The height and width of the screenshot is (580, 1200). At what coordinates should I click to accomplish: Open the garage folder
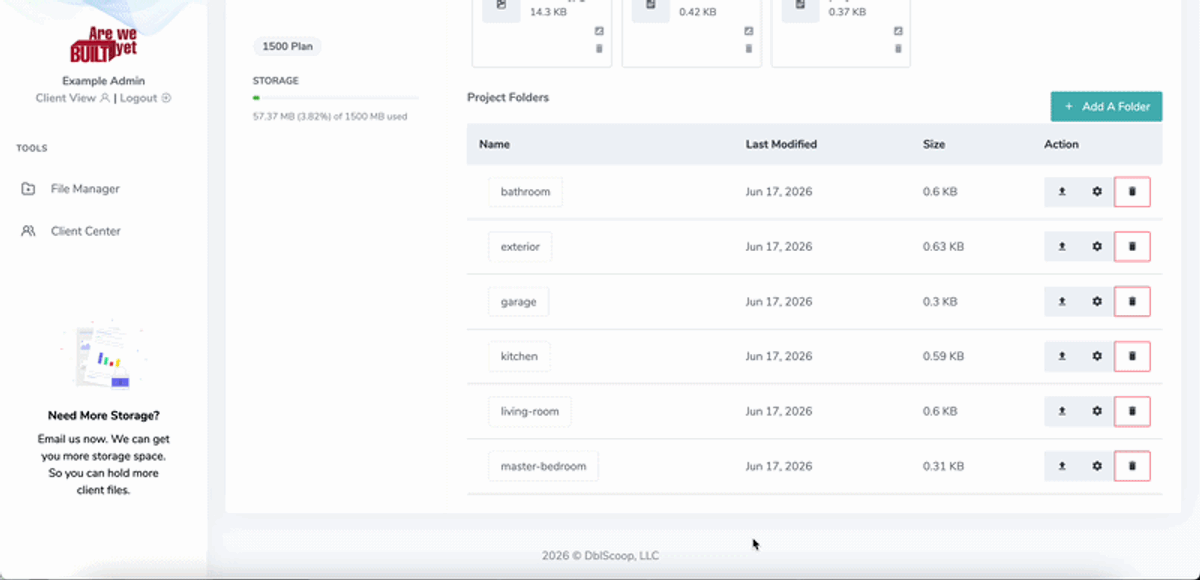(x=518, y=301)
